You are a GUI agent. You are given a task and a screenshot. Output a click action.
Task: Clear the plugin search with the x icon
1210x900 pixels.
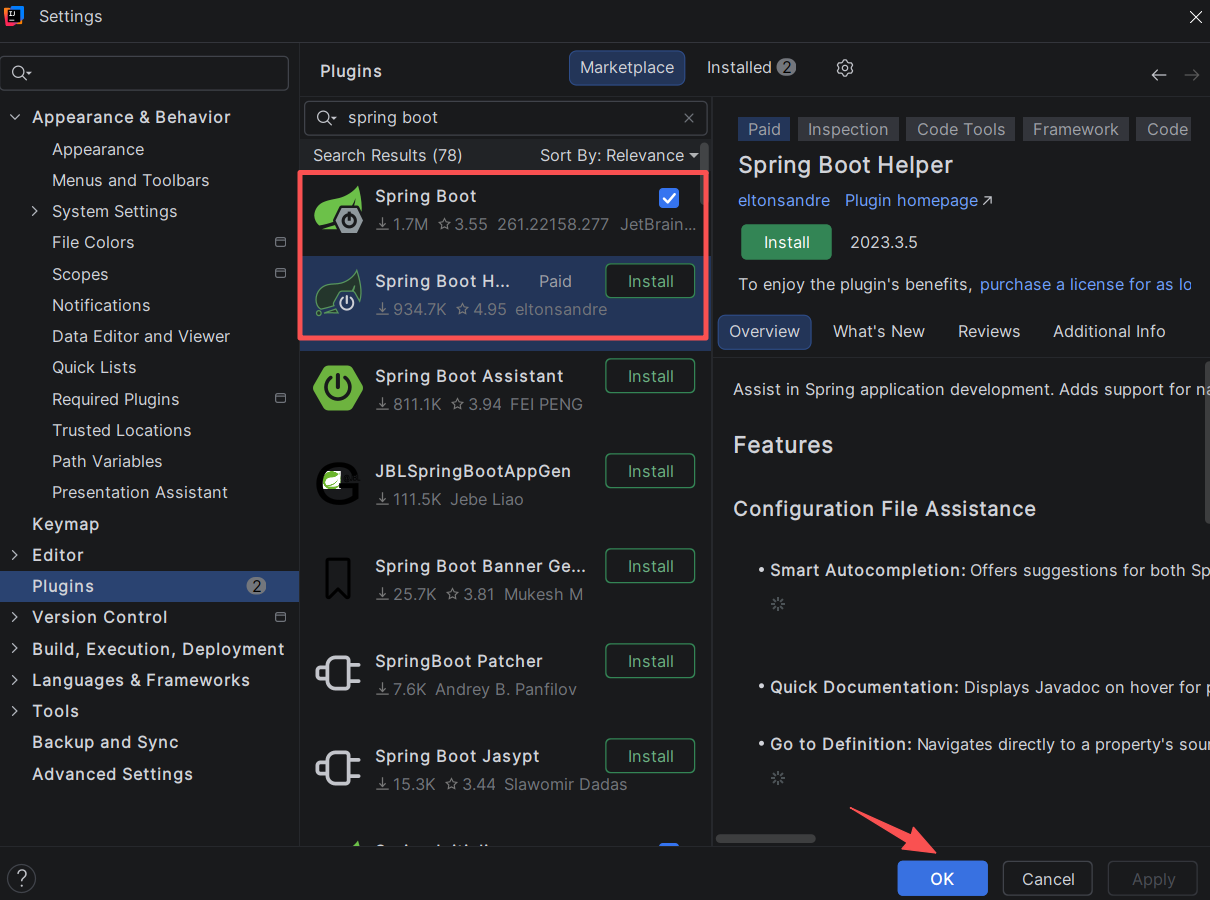point(689,118)
